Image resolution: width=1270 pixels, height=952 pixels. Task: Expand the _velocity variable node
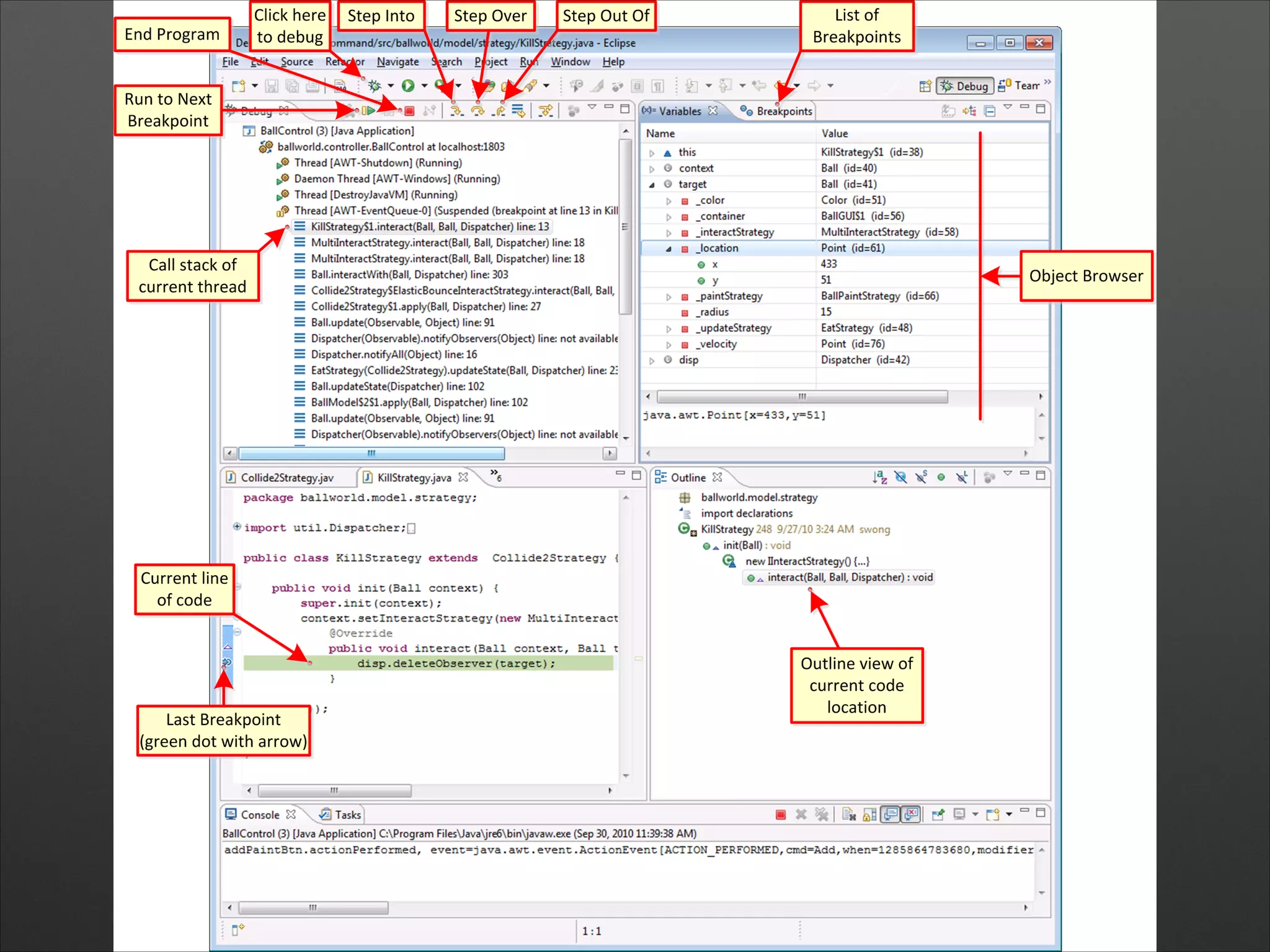point(668,345)
